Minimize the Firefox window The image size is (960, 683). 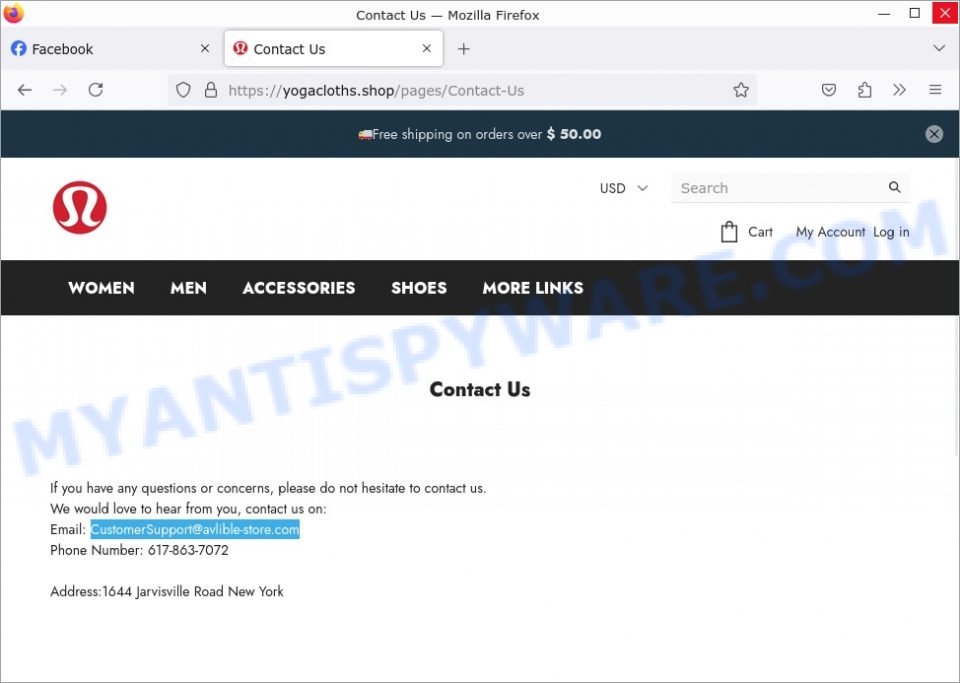(x=884, y=13)
